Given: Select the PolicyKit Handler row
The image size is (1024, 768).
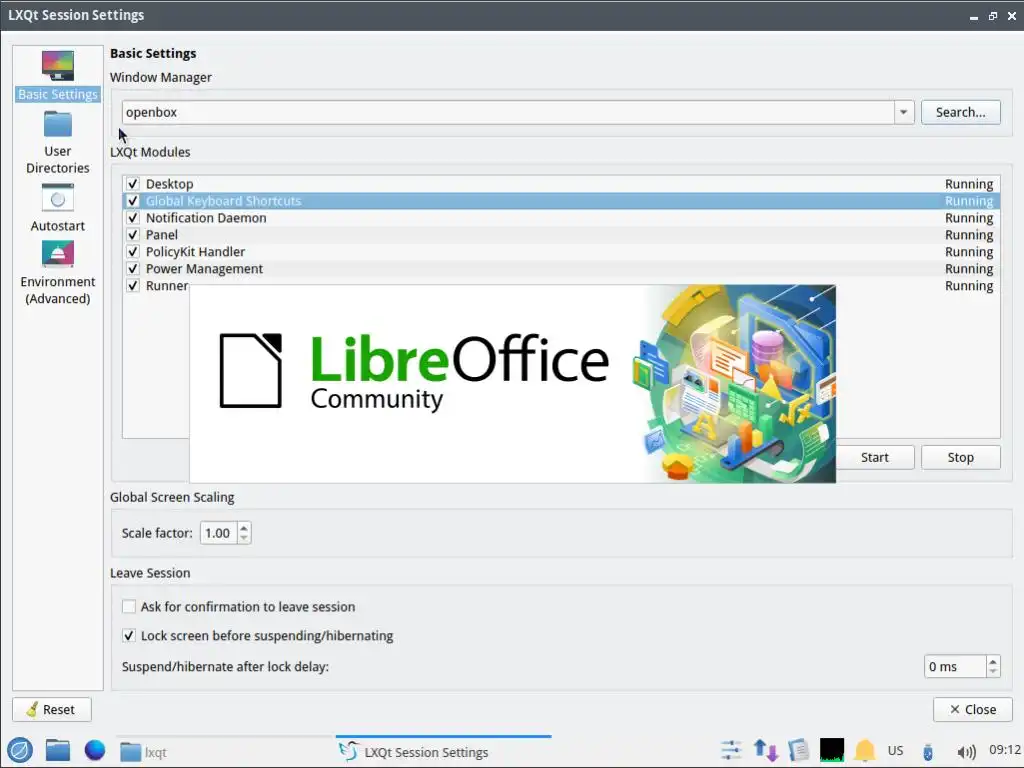Looking at the screenshot, I should pyautogui.click(x=561, y=251).
